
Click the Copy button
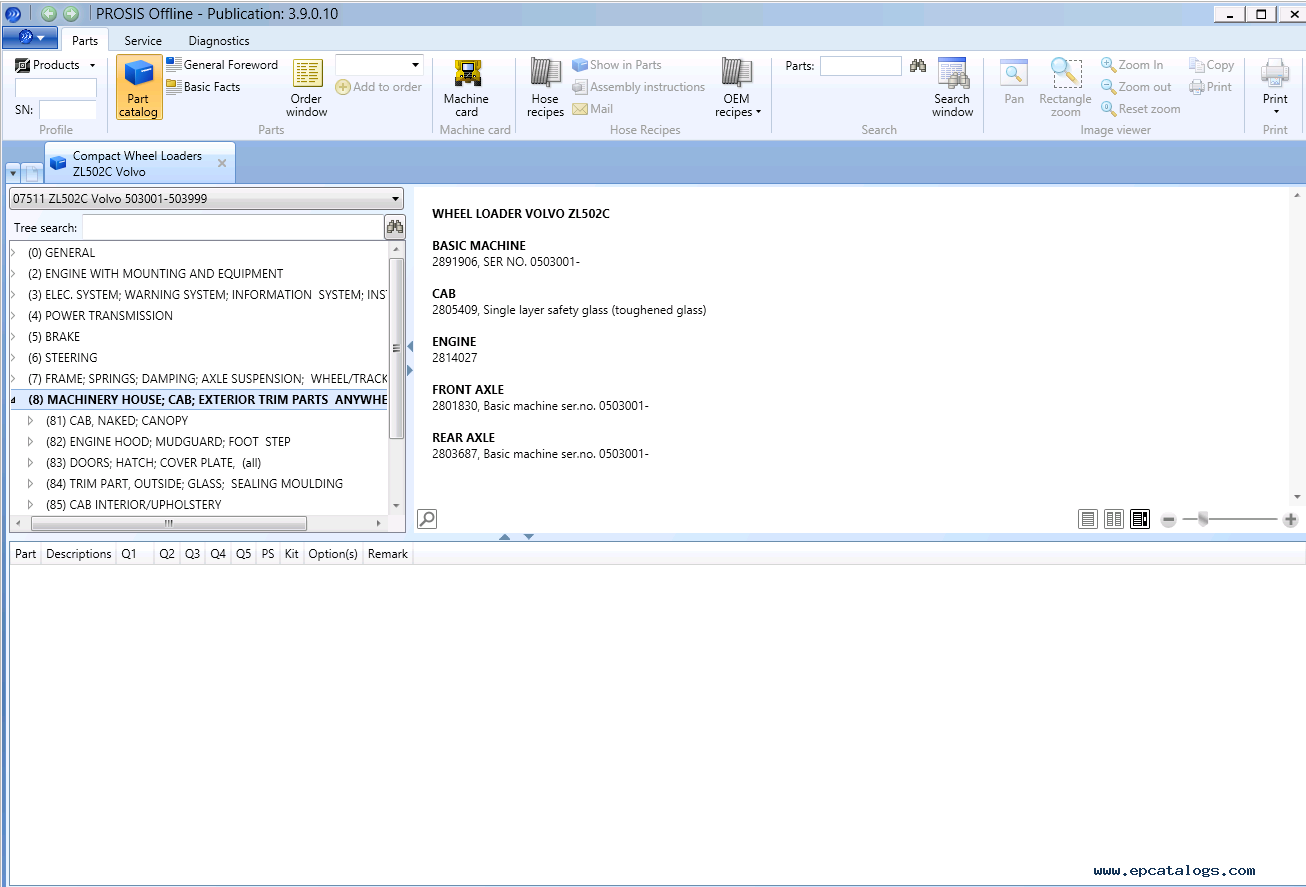[1212, 65]
